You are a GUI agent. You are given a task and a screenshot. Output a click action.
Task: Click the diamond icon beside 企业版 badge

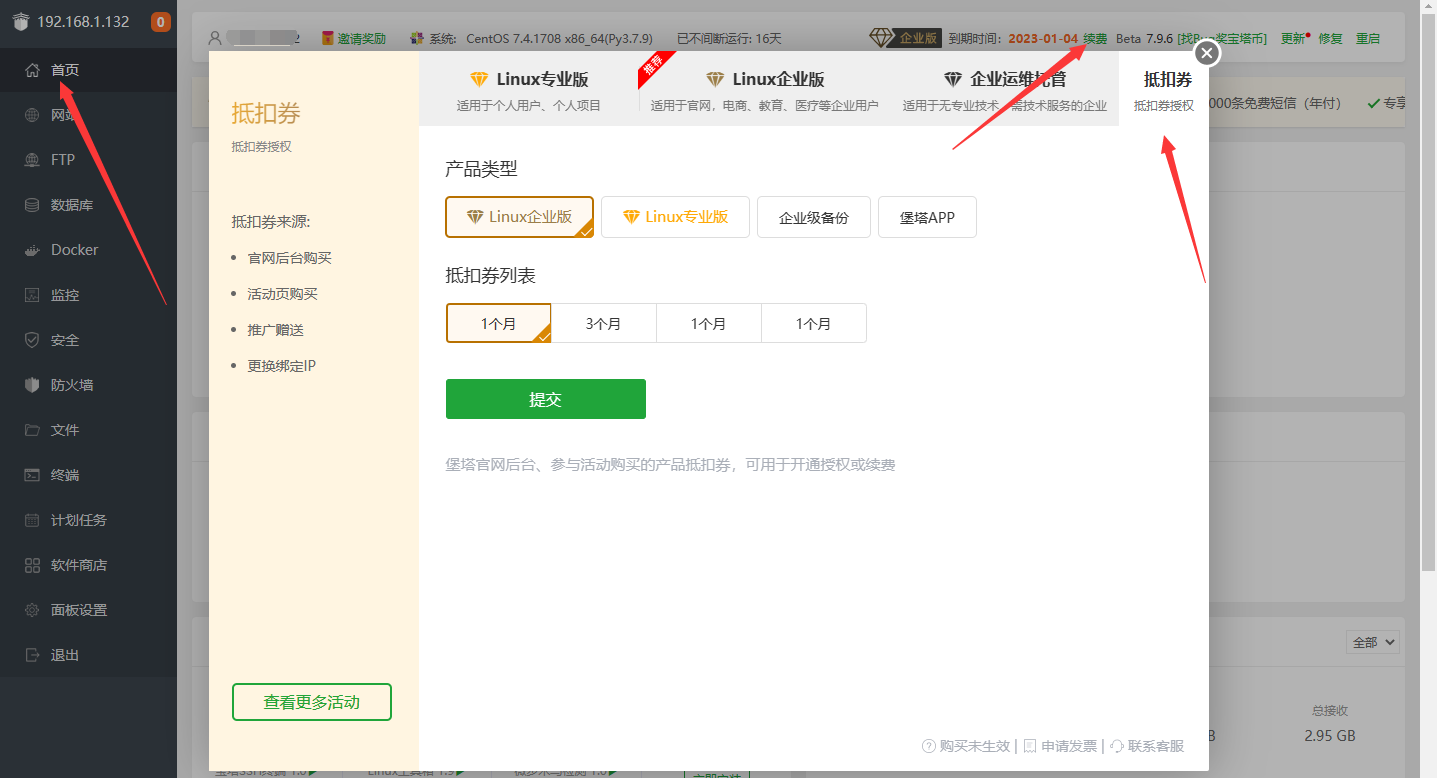(x=882, y=38)
